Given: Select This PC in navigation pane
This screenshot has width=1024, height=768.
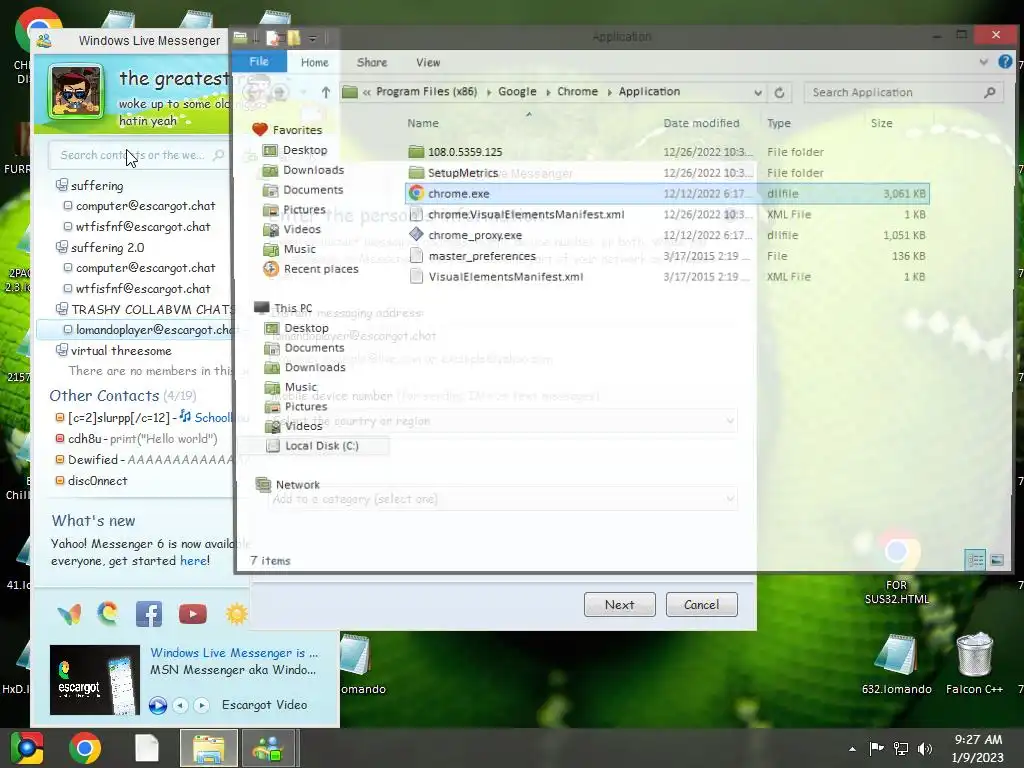Looking at the screenshot, I should tap(293, 308).
